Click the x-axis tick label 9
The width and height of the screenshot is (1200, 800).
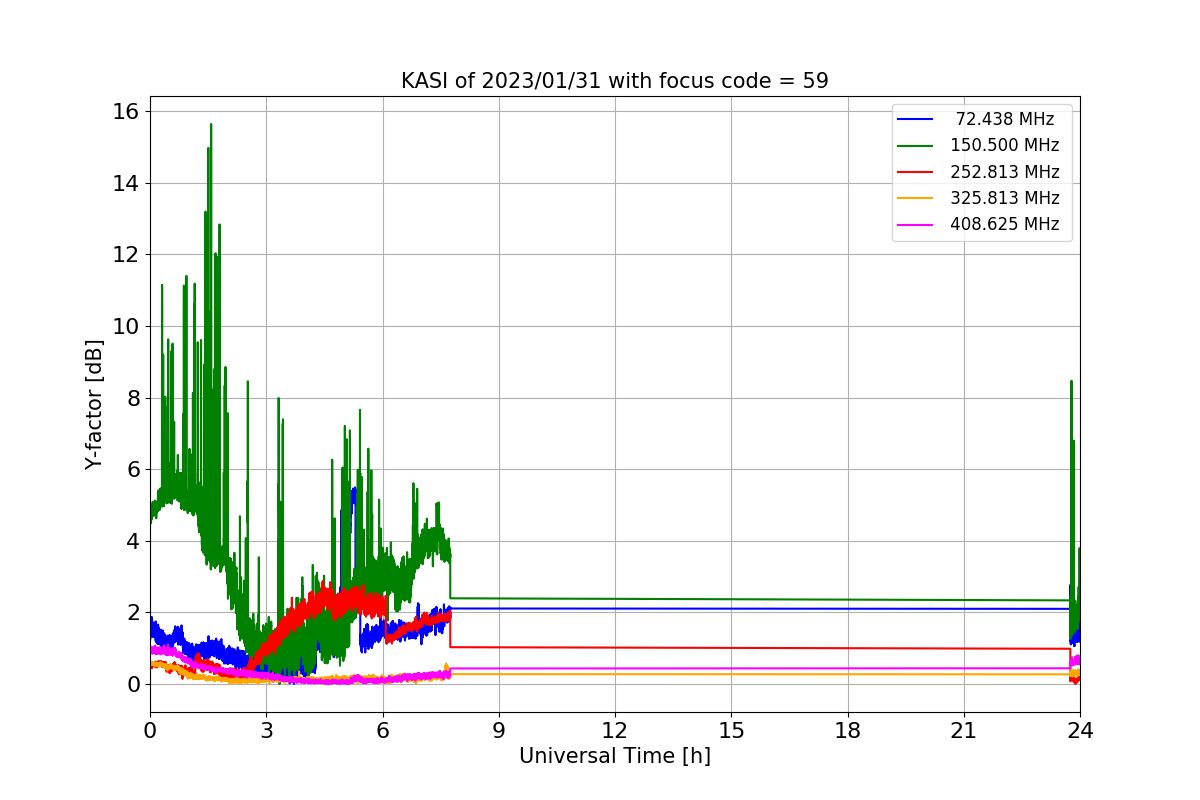coord(498,731)
